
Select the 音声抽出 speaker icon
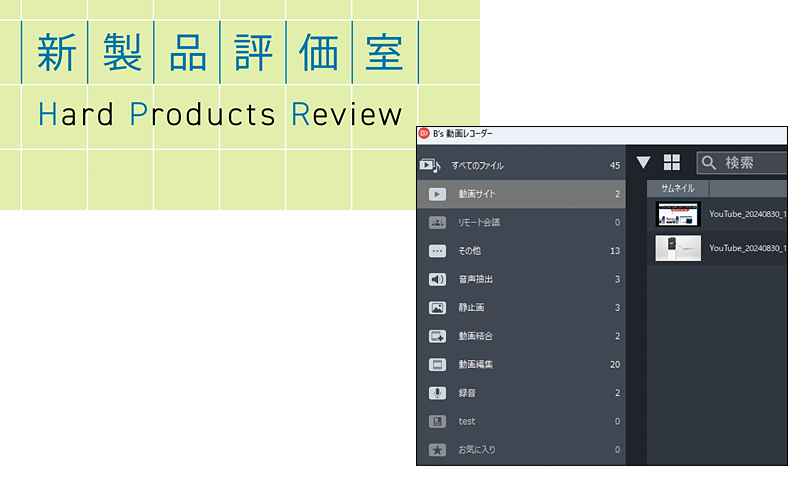(x=437, y=279)
